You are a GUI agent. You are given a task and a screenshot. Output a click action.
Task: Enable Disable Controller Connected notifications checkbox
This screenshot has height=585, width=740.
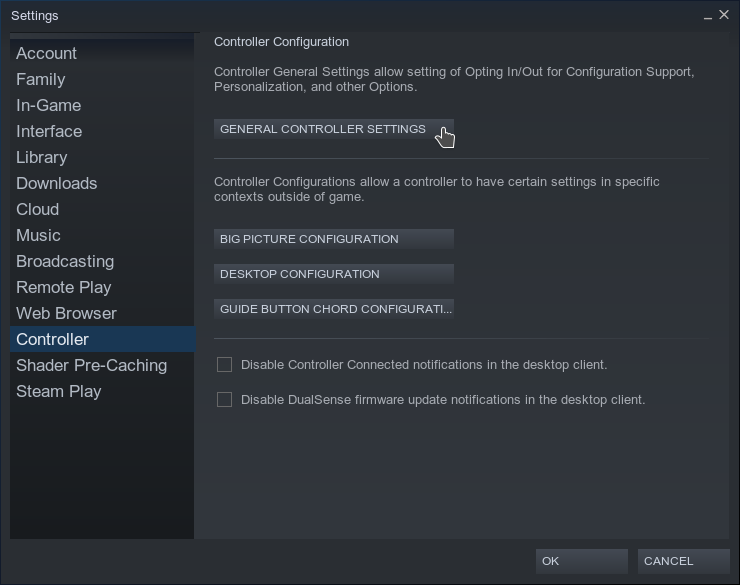coord(224,364)
